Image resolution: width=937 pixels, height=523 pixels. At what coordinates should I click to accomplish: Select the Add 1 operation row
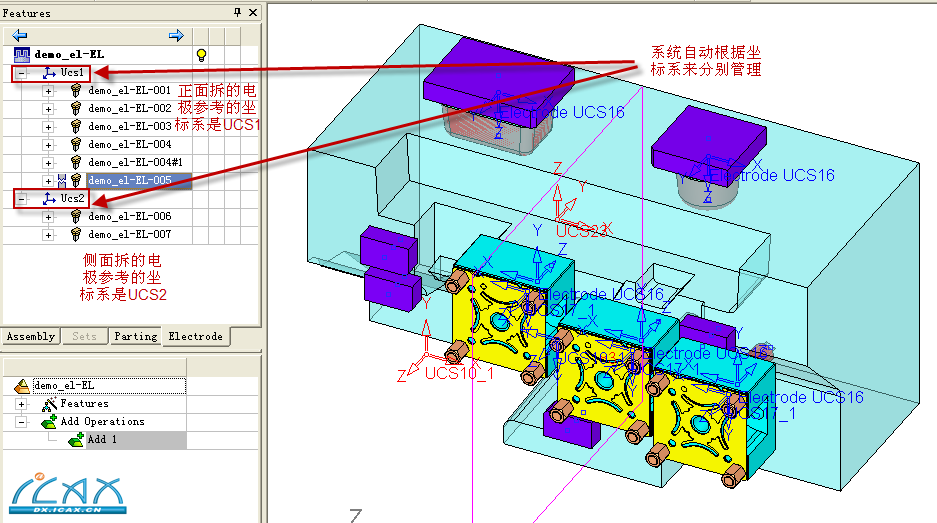136,440
